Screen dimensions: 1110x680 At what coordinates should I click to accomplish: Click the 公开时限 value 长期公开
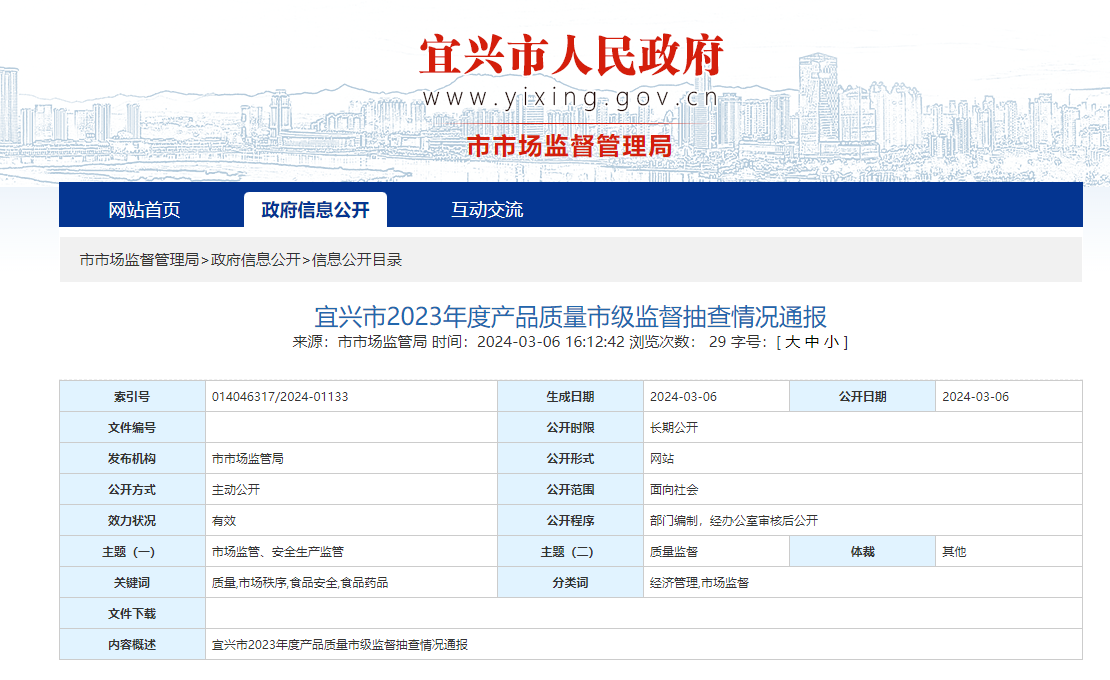coord(674,428)
